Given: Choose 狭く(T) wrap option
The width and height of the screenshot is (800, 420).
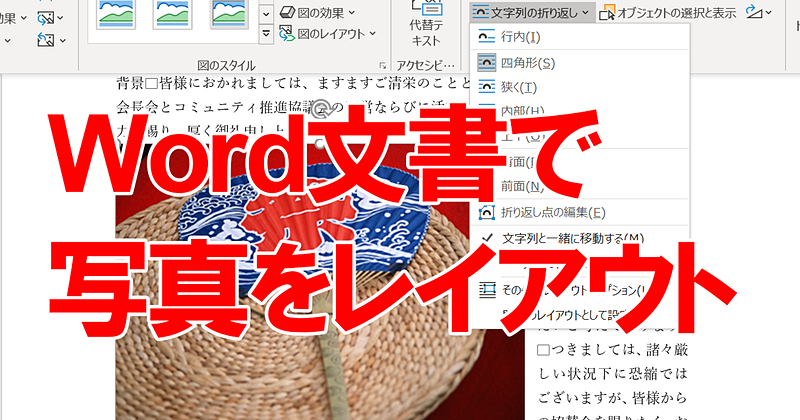Looking at the screenshot, I should coord(580,87).
